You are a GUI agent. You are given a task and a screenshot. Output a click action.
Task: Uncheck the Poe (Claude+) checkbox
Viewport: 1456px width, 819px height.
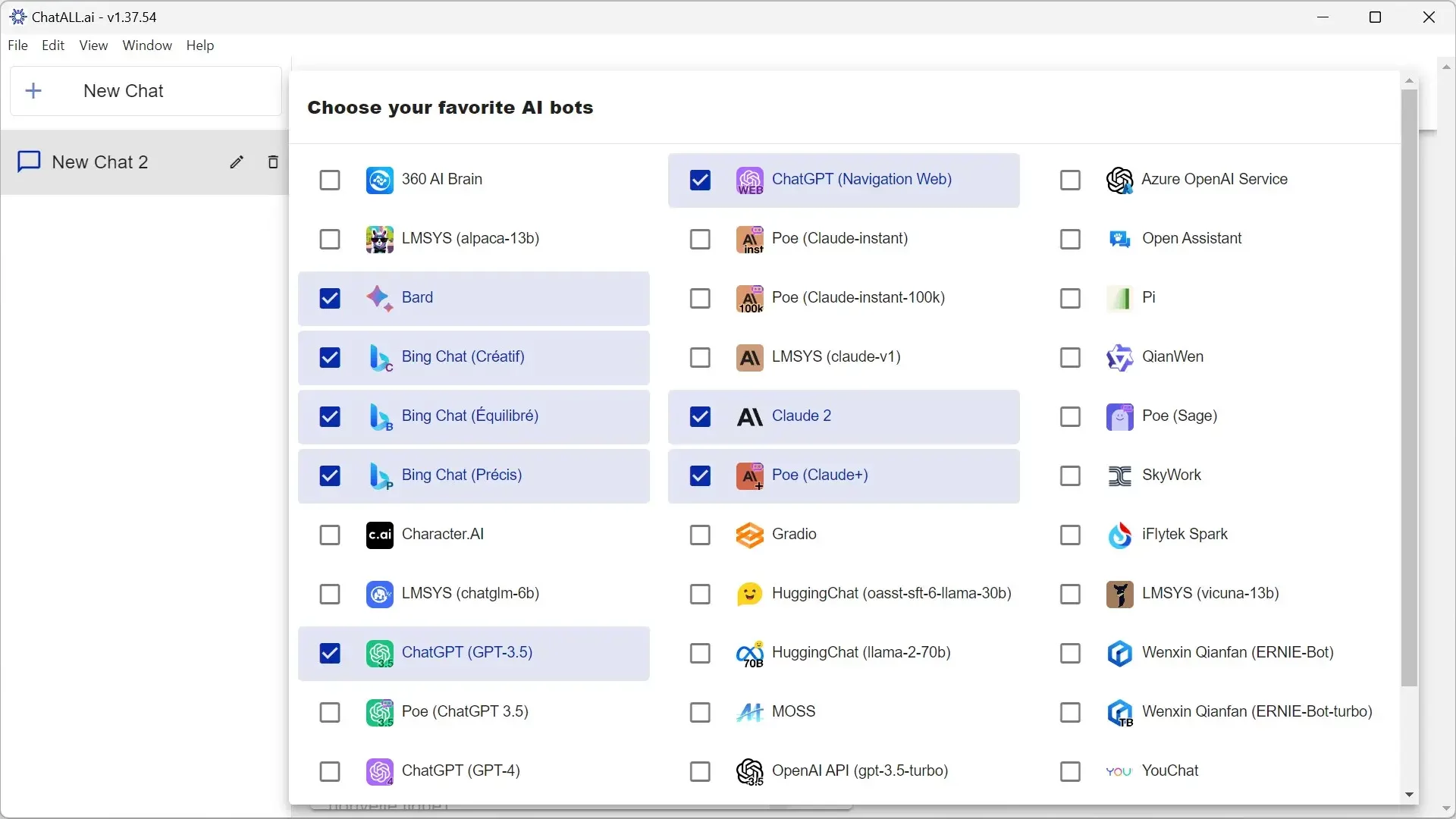point(700,476)
